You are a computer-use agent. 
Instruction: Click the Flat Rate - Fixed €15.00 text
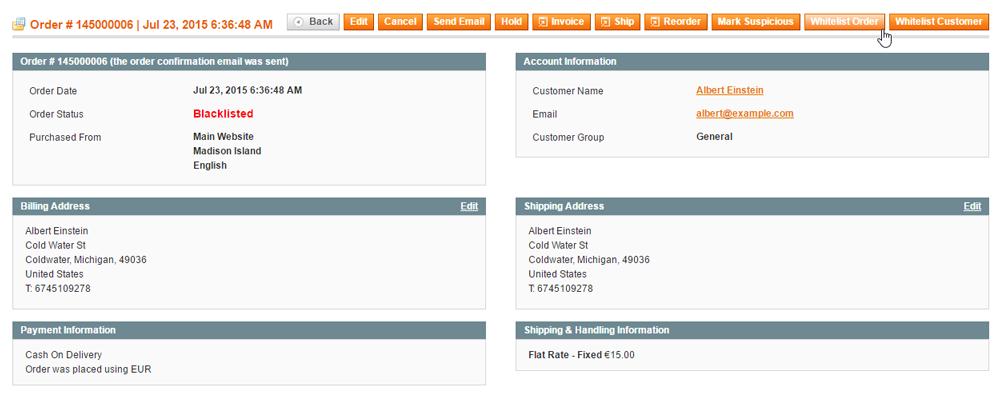point(582,355)
